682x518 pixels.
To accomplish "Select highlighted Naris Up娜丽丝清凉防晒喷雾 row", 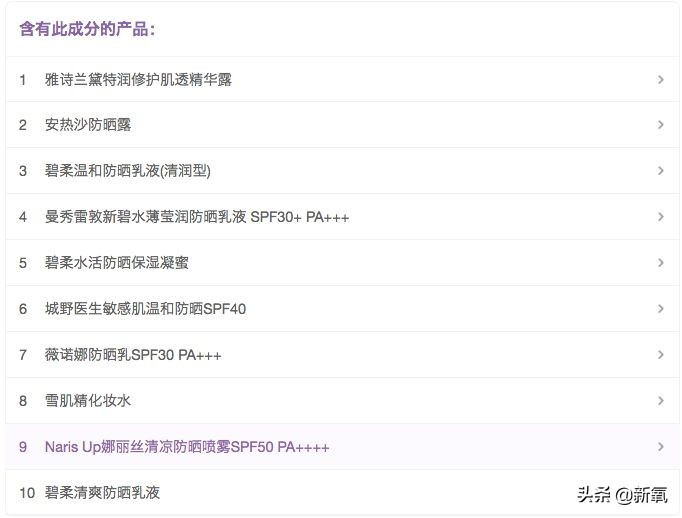I will point(342,447).
